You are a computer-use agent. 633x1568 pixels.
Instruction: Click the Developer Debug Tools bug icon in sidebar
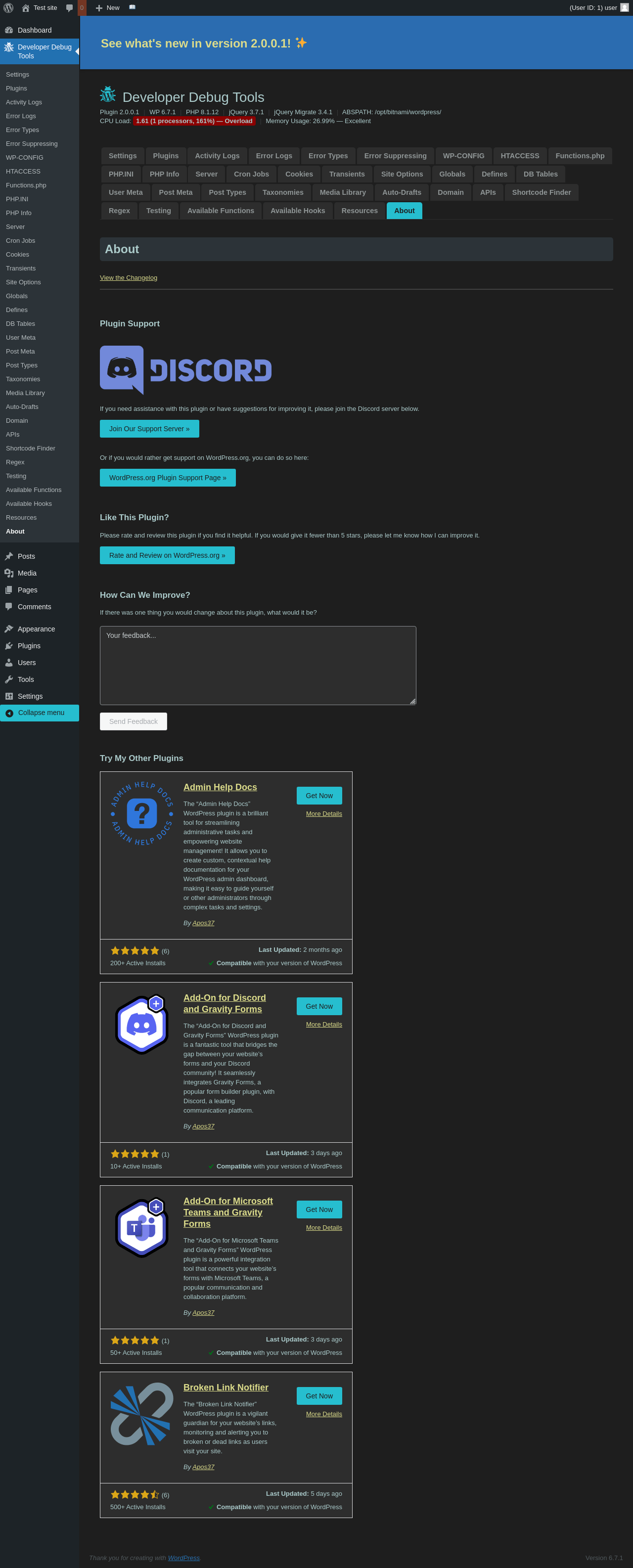pyautogui.click(x=9, y=47)
